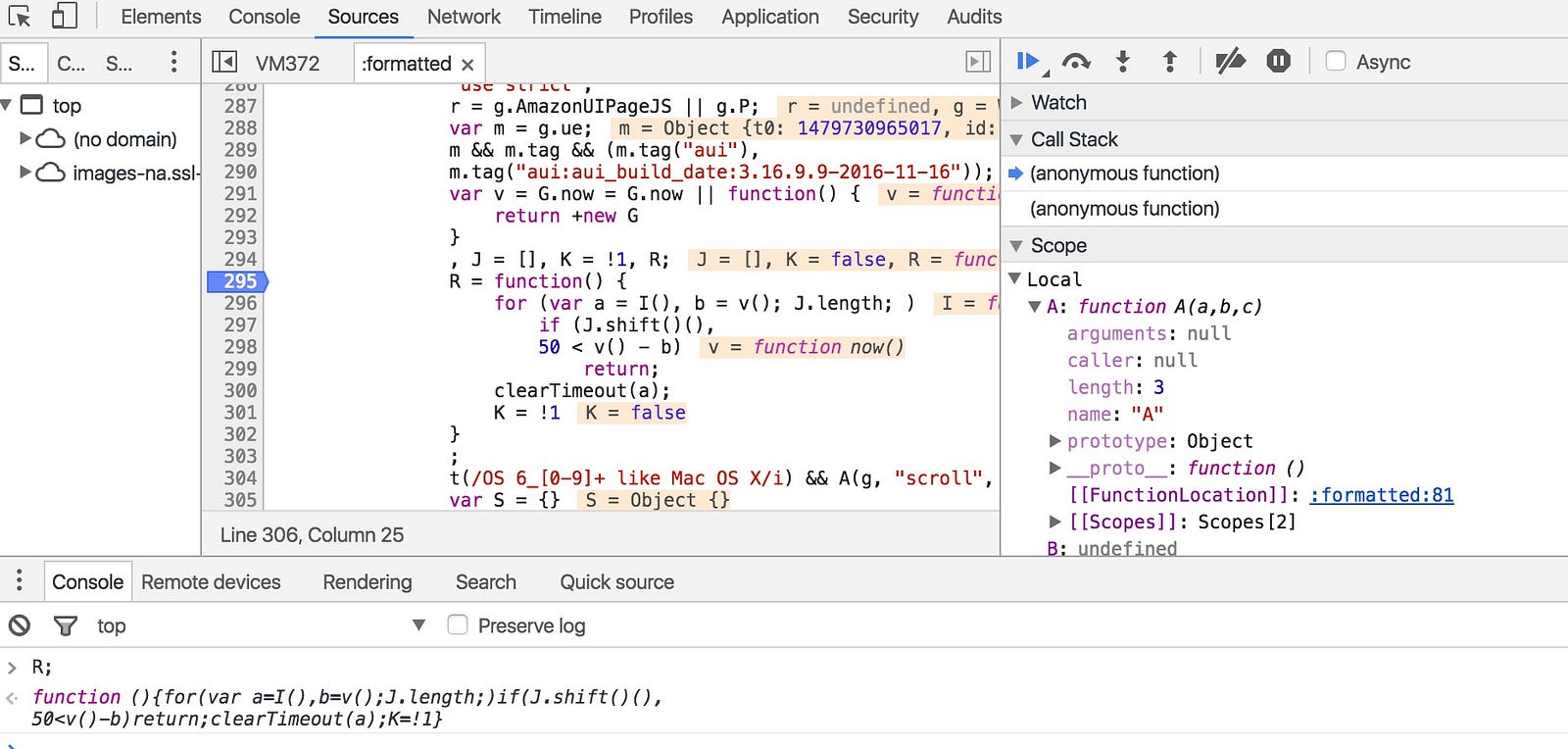Enable the Async checkbox
The image size is (1568, 749).
[1335, 61]
